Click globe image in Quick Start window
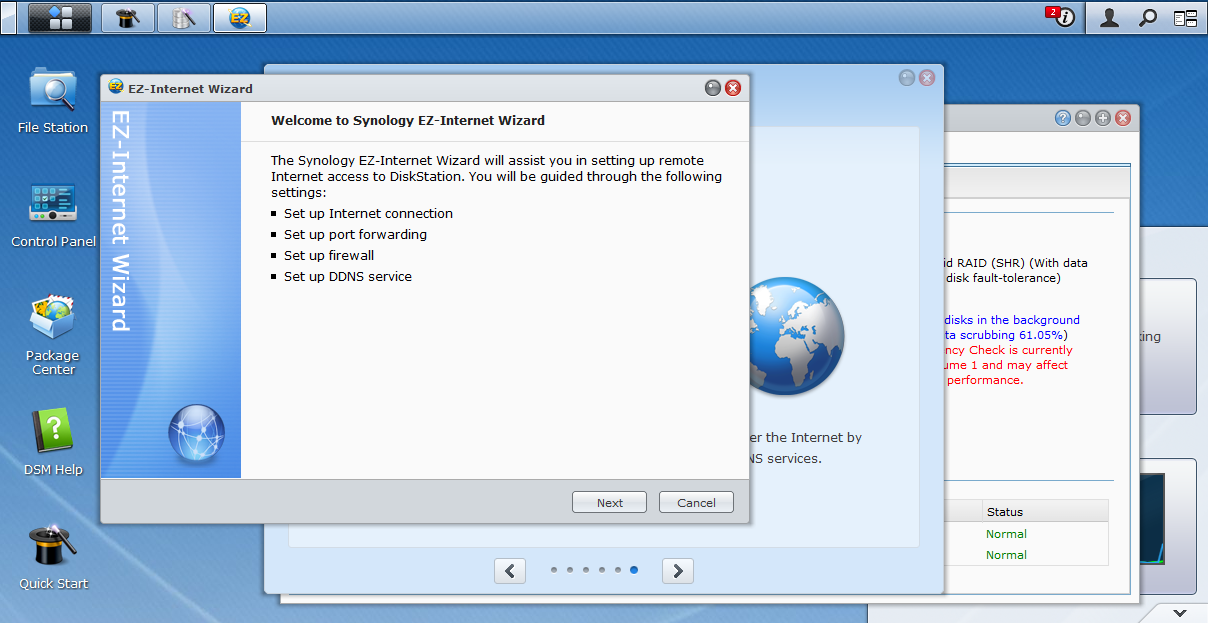The image size is (1208, 623). [797, 335]
